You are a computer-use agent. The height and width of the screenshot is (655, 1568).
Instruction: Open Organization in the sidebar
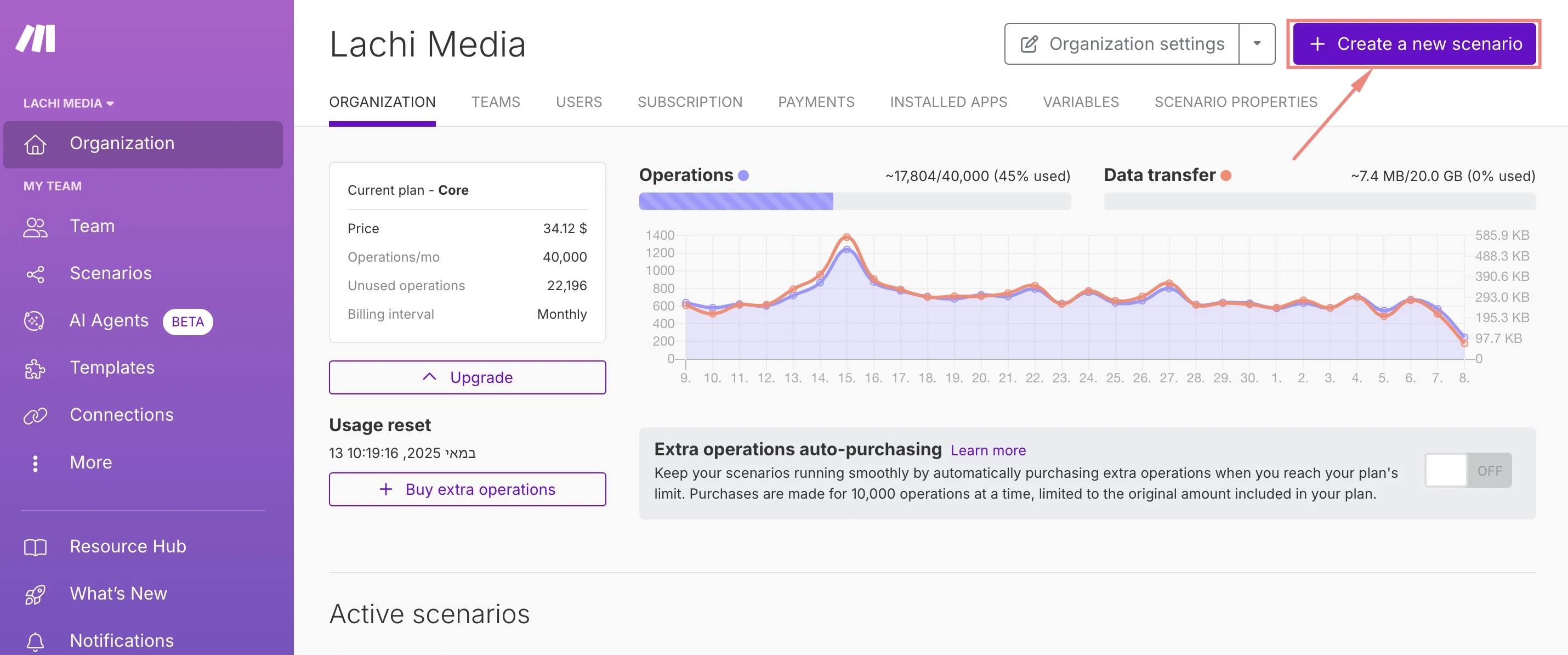tap(143, 144)
